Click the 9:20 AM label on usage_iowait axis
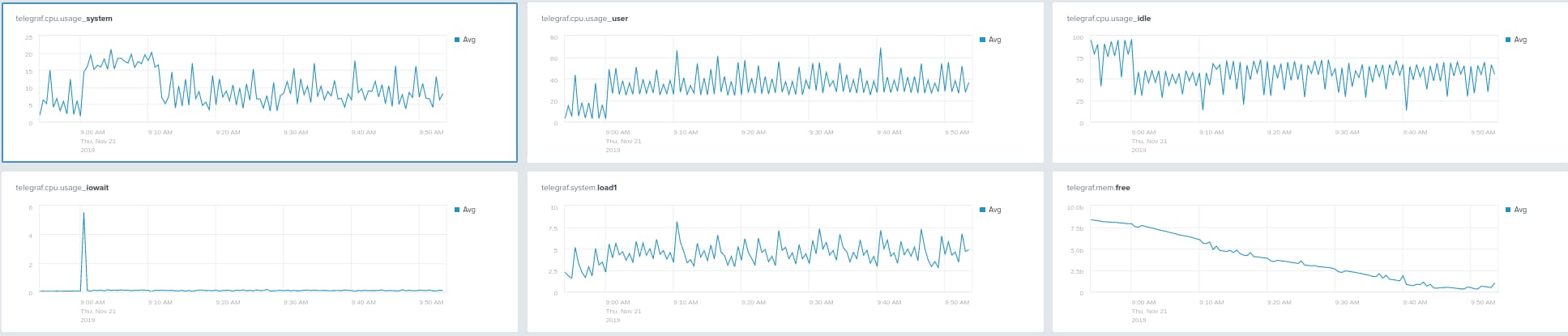 pos(228,302)
